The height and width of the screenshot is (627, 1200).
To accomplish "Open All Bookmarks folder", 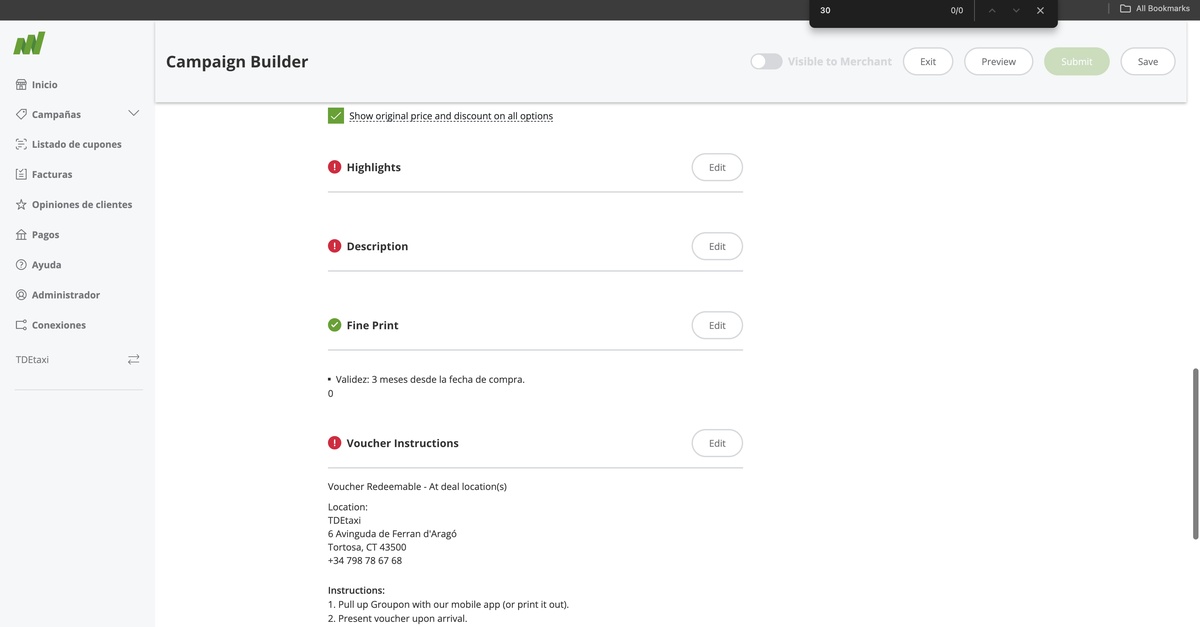I will [x=1154, y=8].
